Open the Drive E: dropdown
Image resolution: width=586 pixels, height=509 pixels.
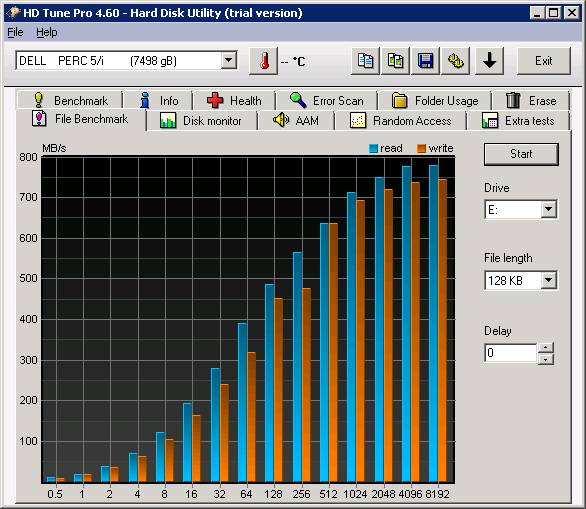pos(549,209)
